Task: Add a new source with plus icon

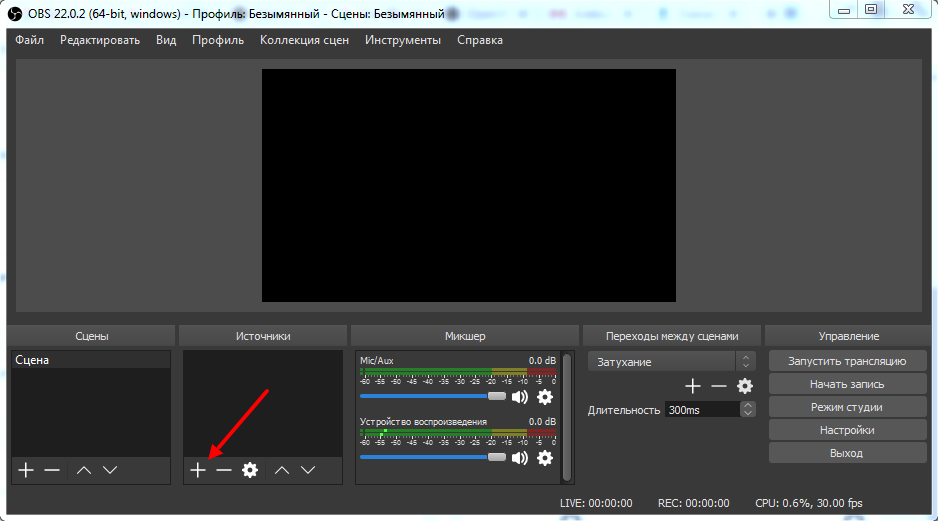Action: click(x=198, y=469)
